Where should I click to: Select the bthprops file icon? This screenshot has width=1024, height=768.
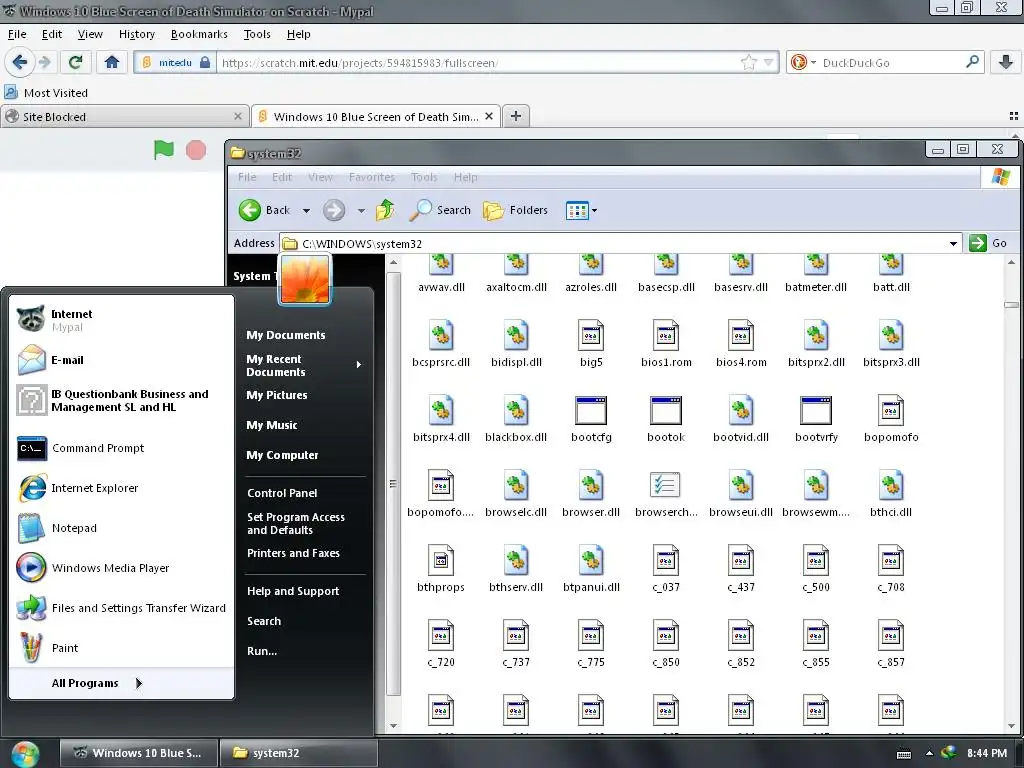pos(441,560)
